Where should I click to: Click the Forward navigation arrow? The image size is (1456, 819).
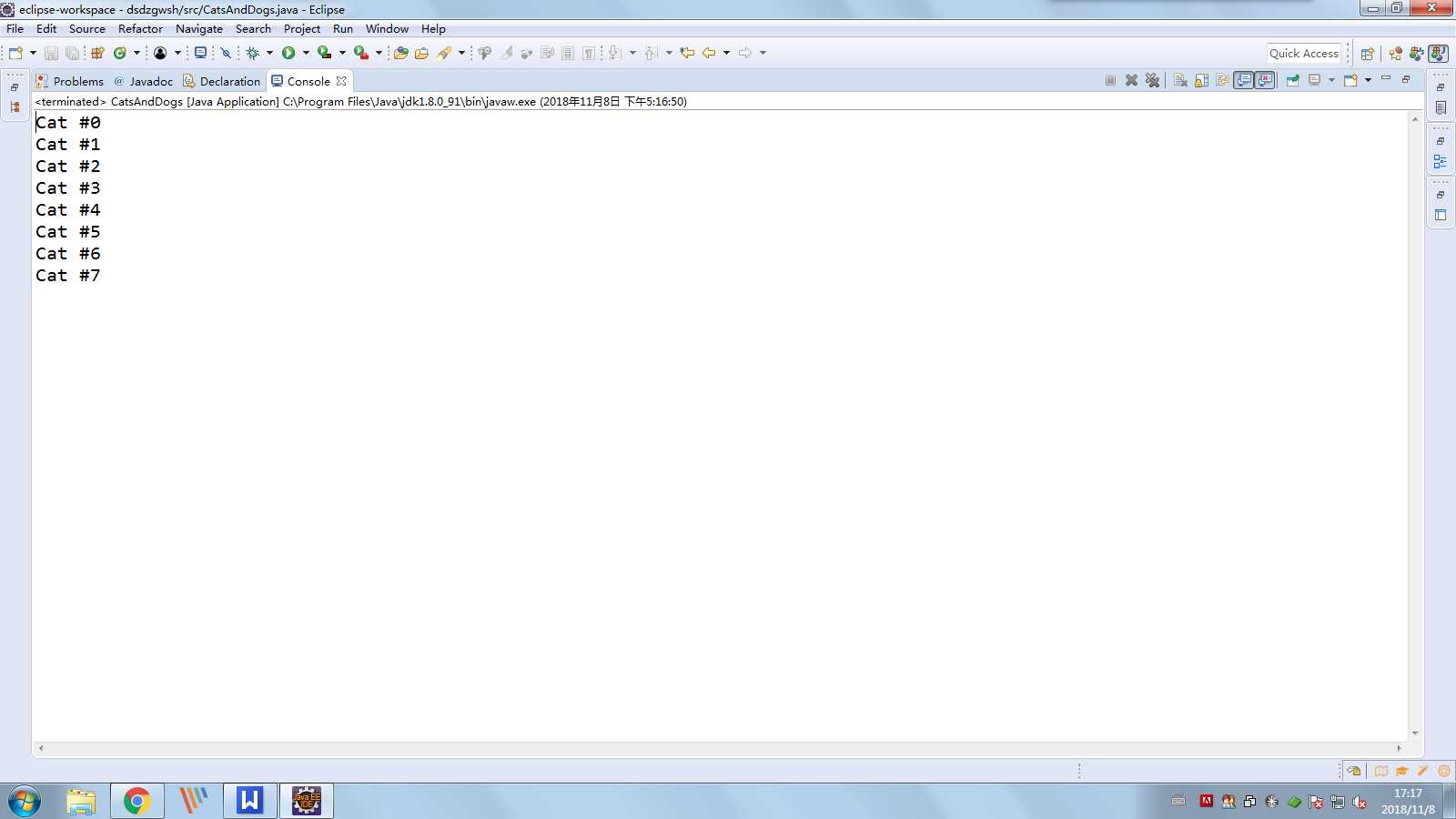click(x=745, y=53)
